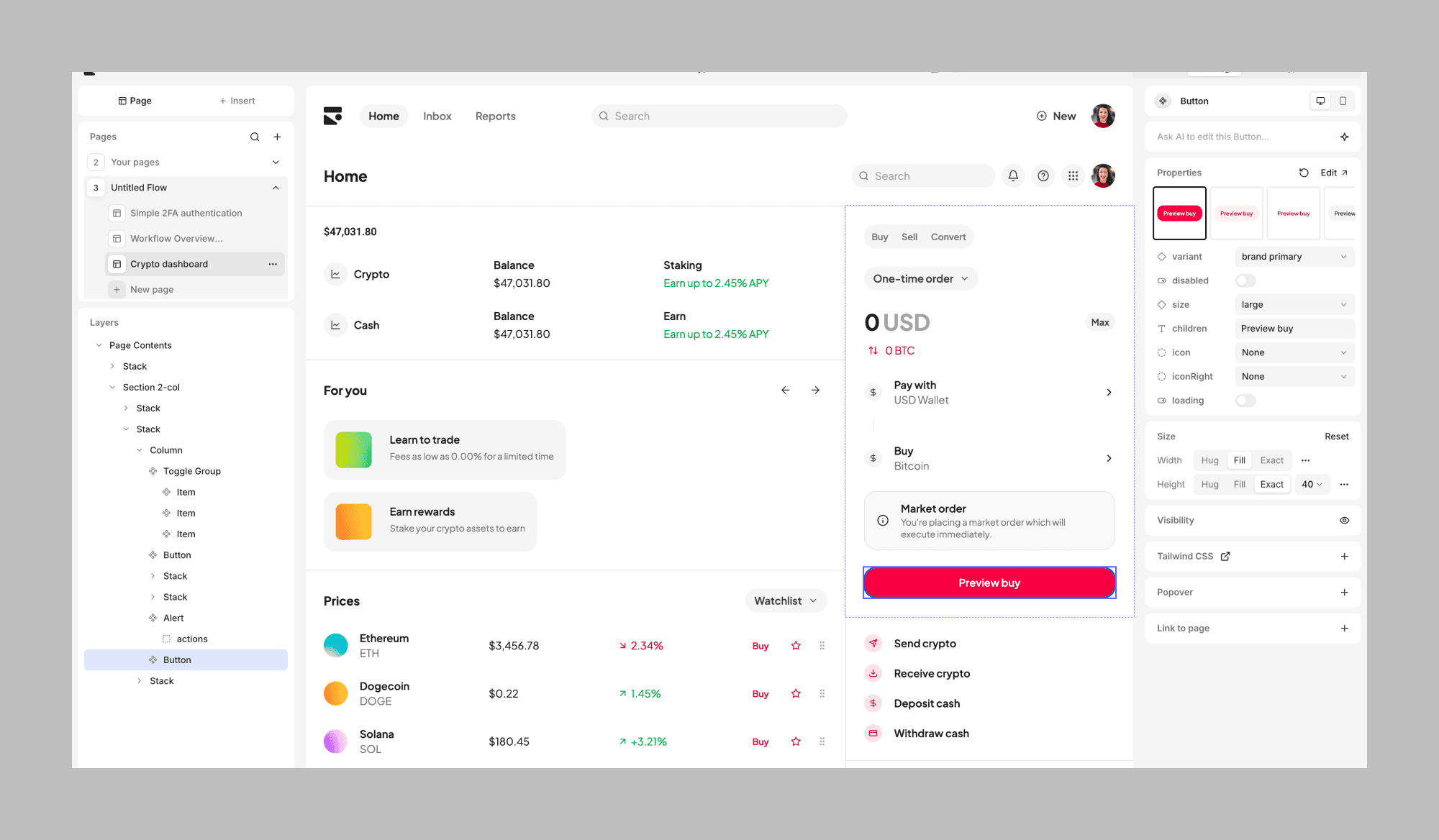This screenshot has height=840, width=1439.
Task: Select the second Preview buy variant thumbnail
Action: coord(1236,214)
